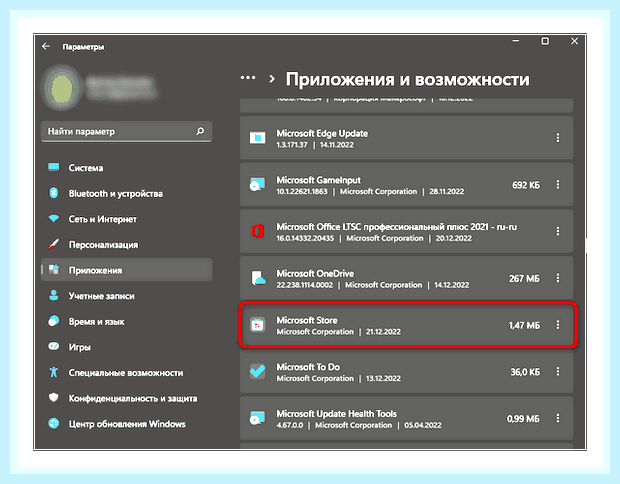Click the accessibility figure icon
Image resolution: width=620 pixels, height=484 pixels.
coord(54,372)
